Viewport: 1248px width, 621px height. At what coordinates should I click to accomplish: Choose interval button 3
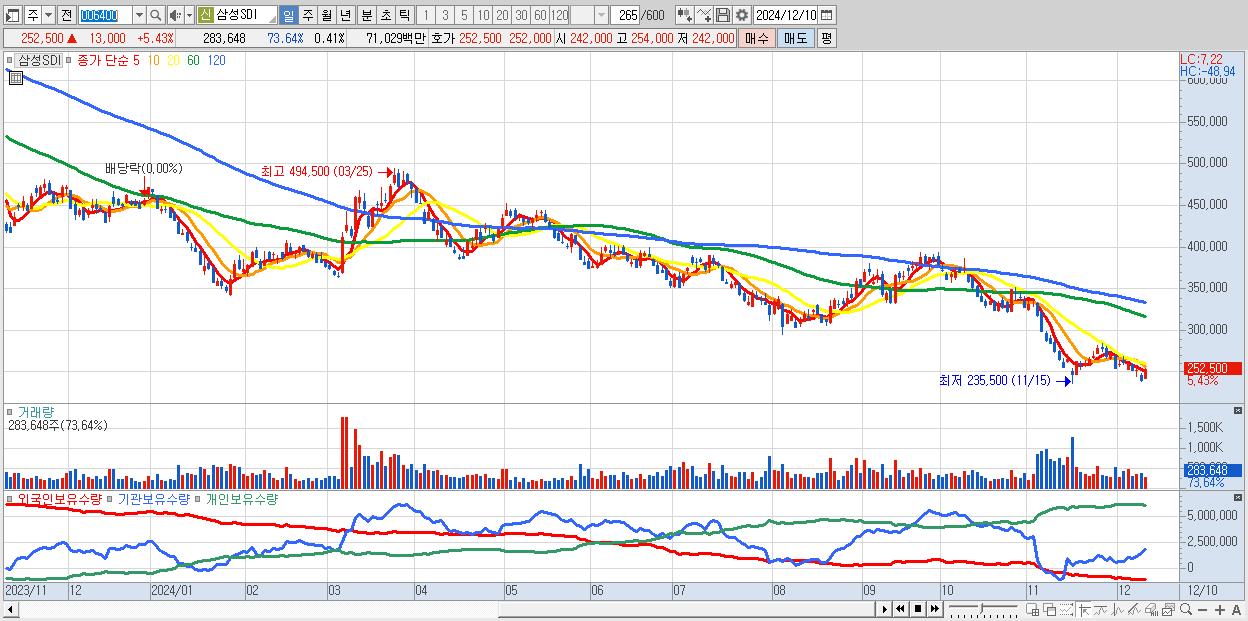coord(445,15)
